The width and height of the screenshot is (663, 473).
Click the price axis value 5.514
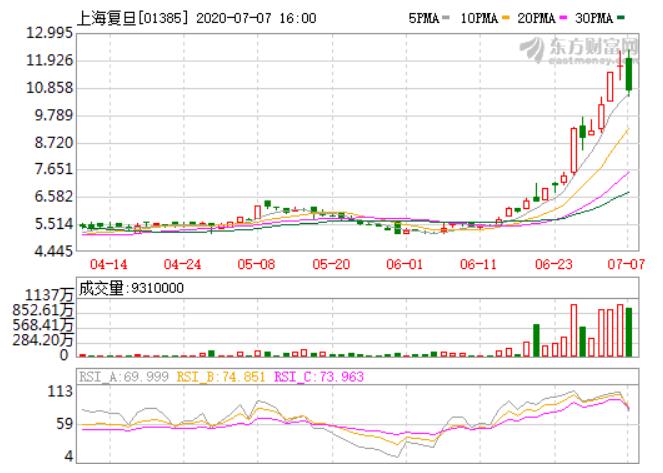point(54,224)
